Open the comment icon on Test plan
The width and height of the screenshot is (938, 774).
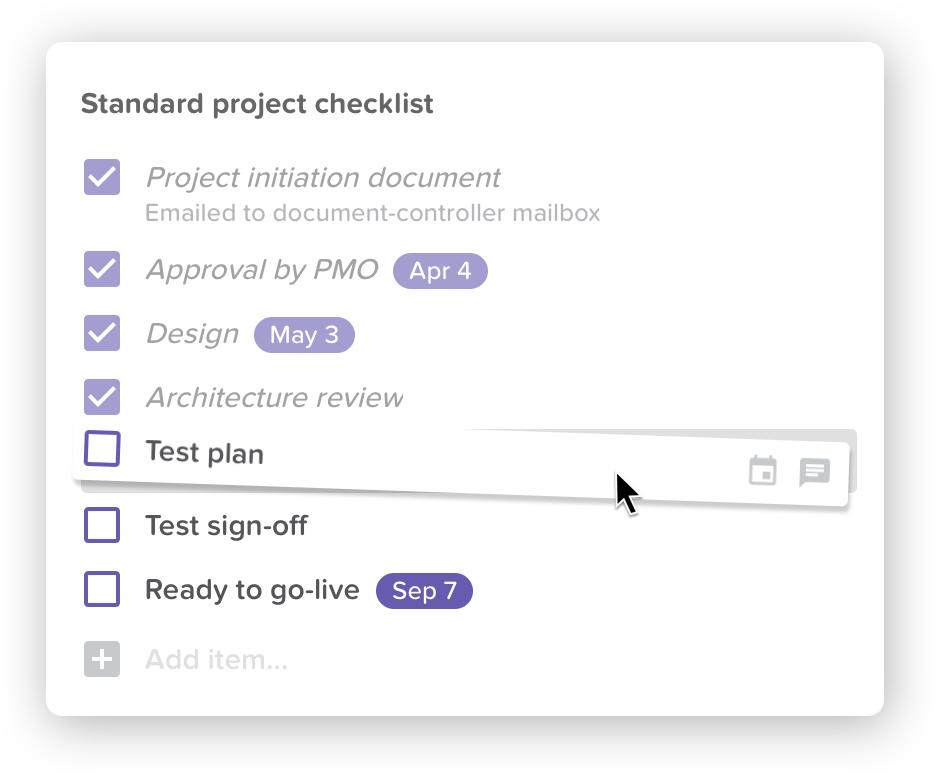click(815, 472)
